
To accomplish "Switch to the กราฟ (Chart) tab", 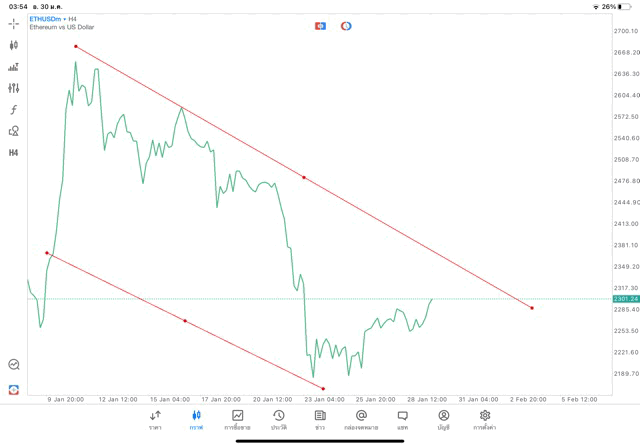I will point(196,419).
